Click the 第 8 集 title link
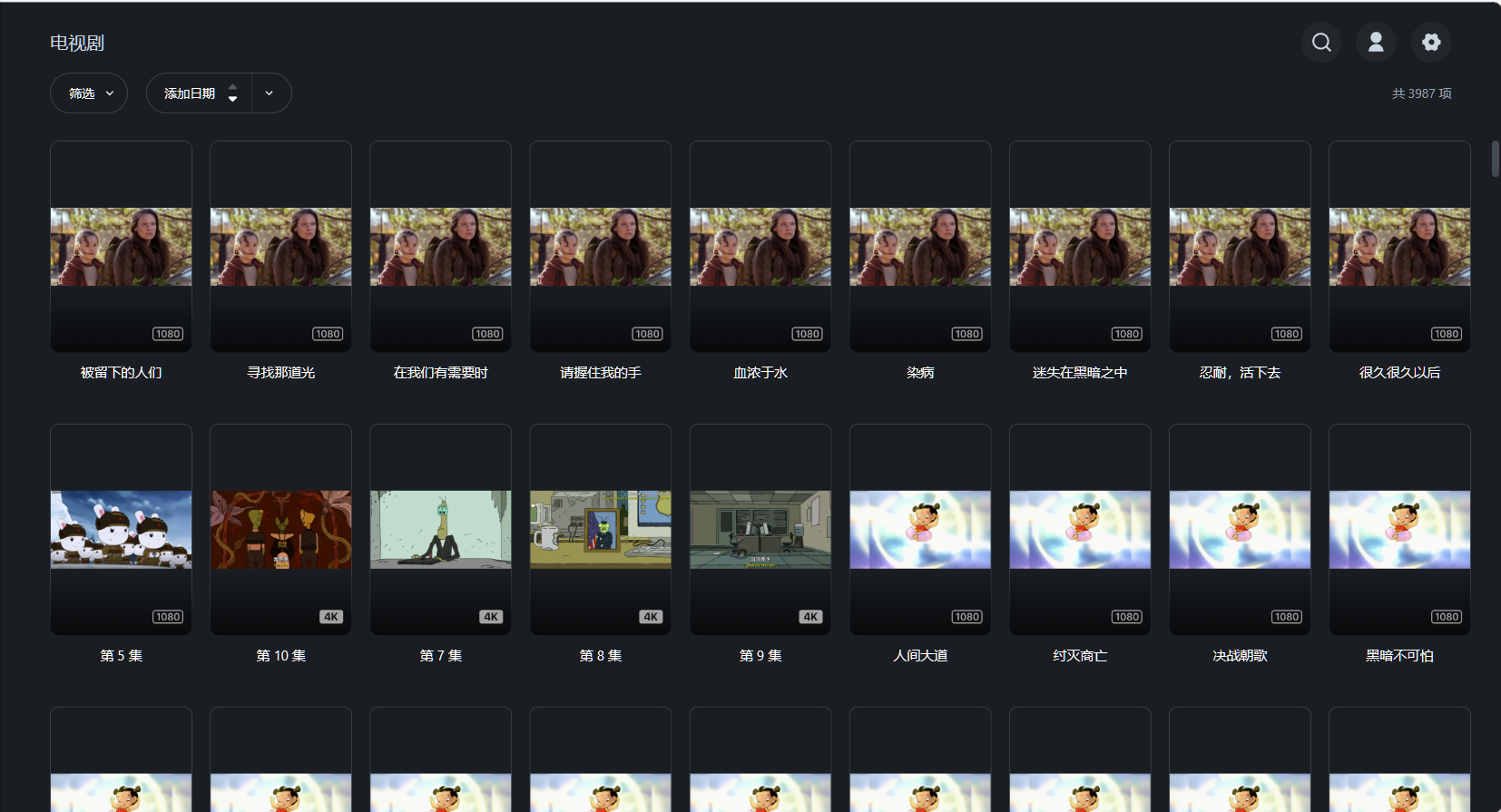Screen dimensions: 1501x812 coord(601,656)
